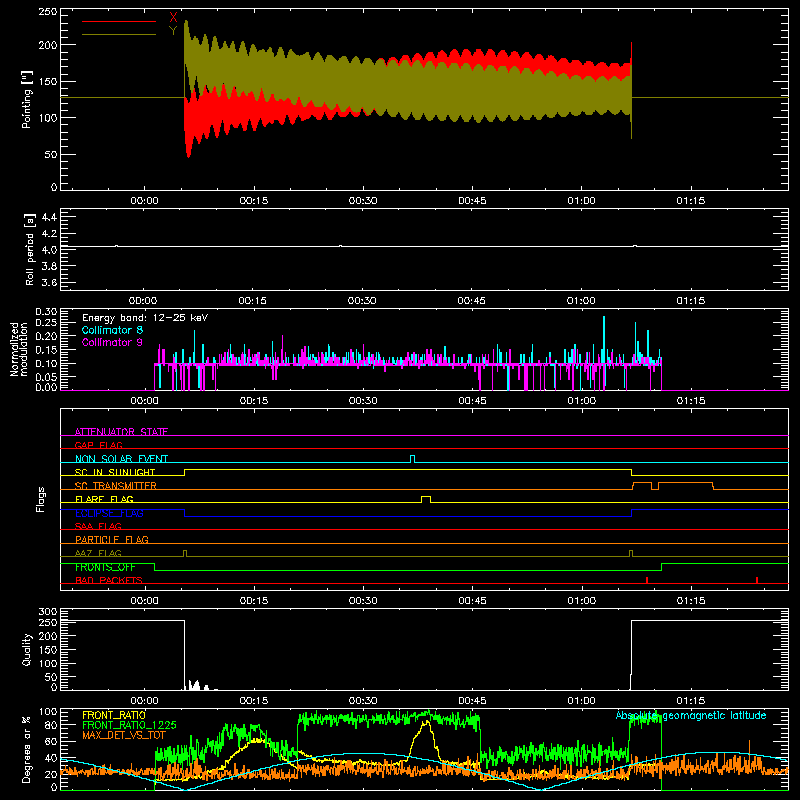Select the SC_IN_SUNLIGHT flag label
The image size is (800, 800).
115,472
